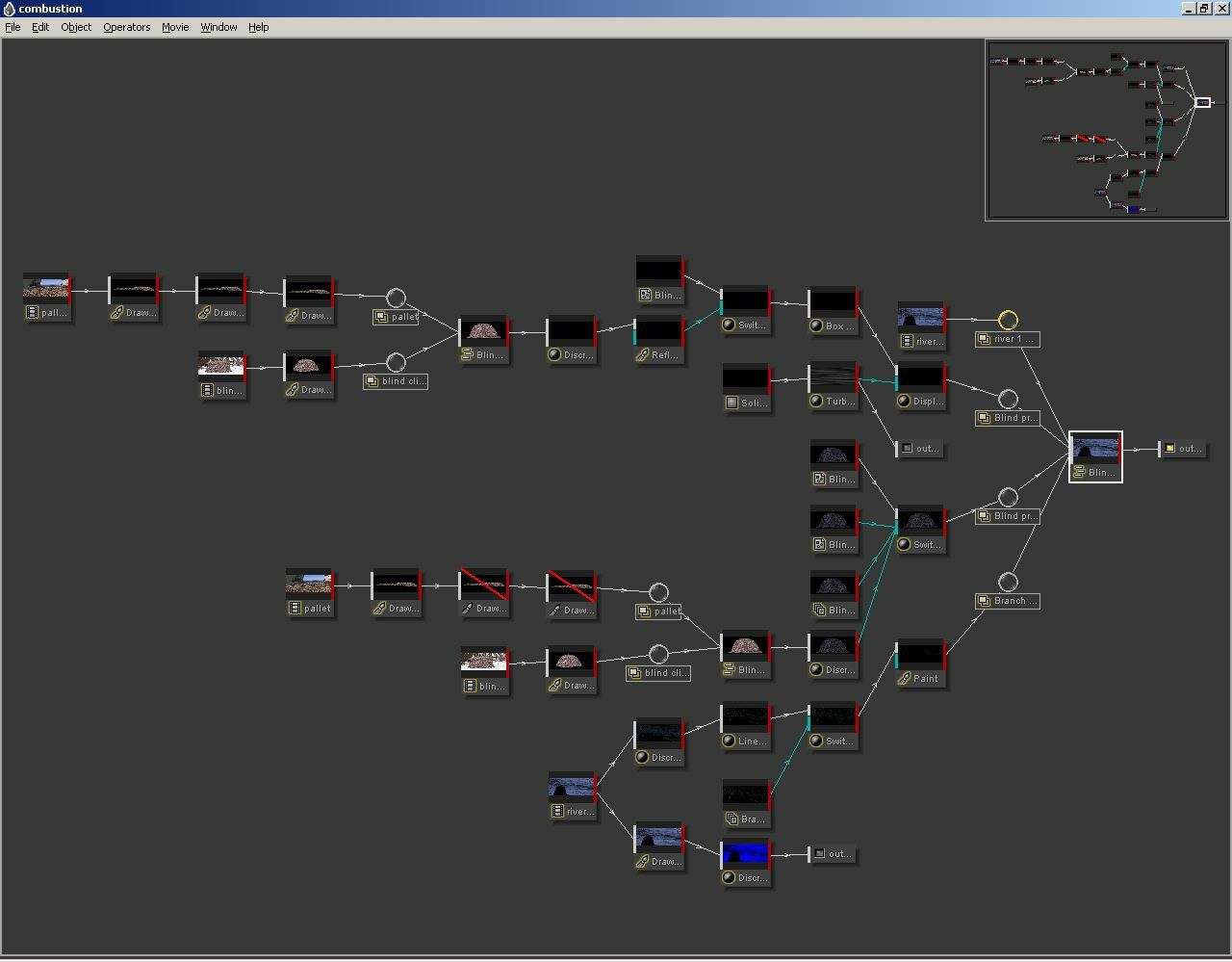
Task: Click the schematic overview navigator panel
Action: point(1107,130)
